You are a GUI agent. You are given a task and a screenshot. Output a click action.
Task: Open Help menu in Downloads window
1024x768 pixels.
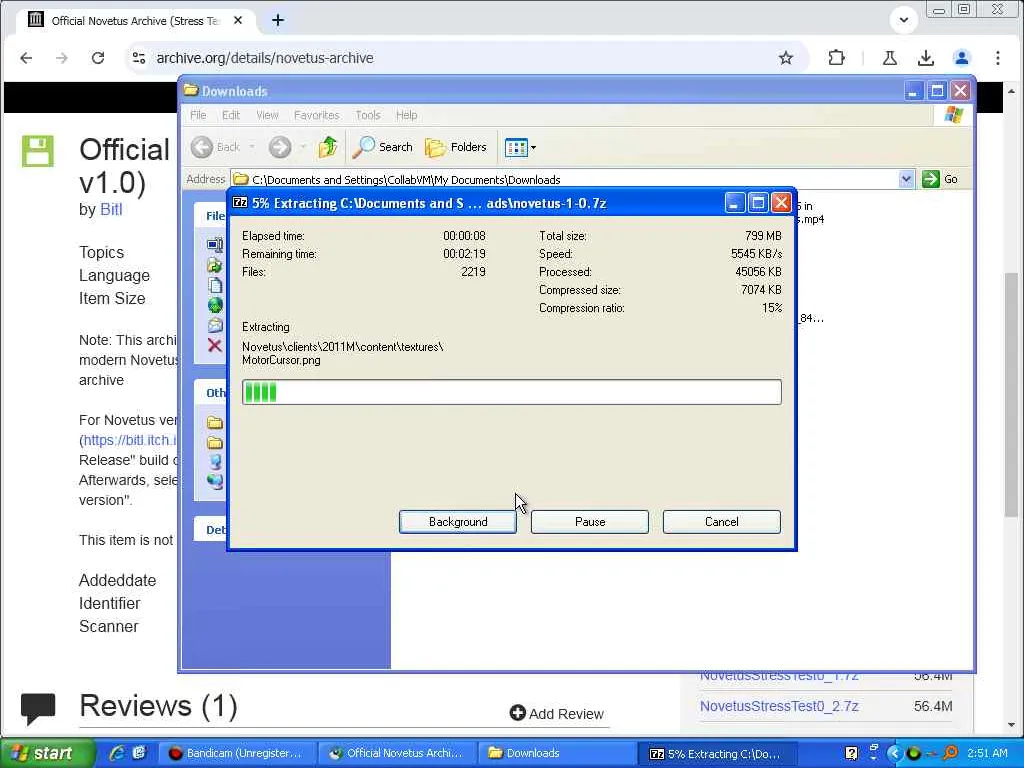[406, 115]
